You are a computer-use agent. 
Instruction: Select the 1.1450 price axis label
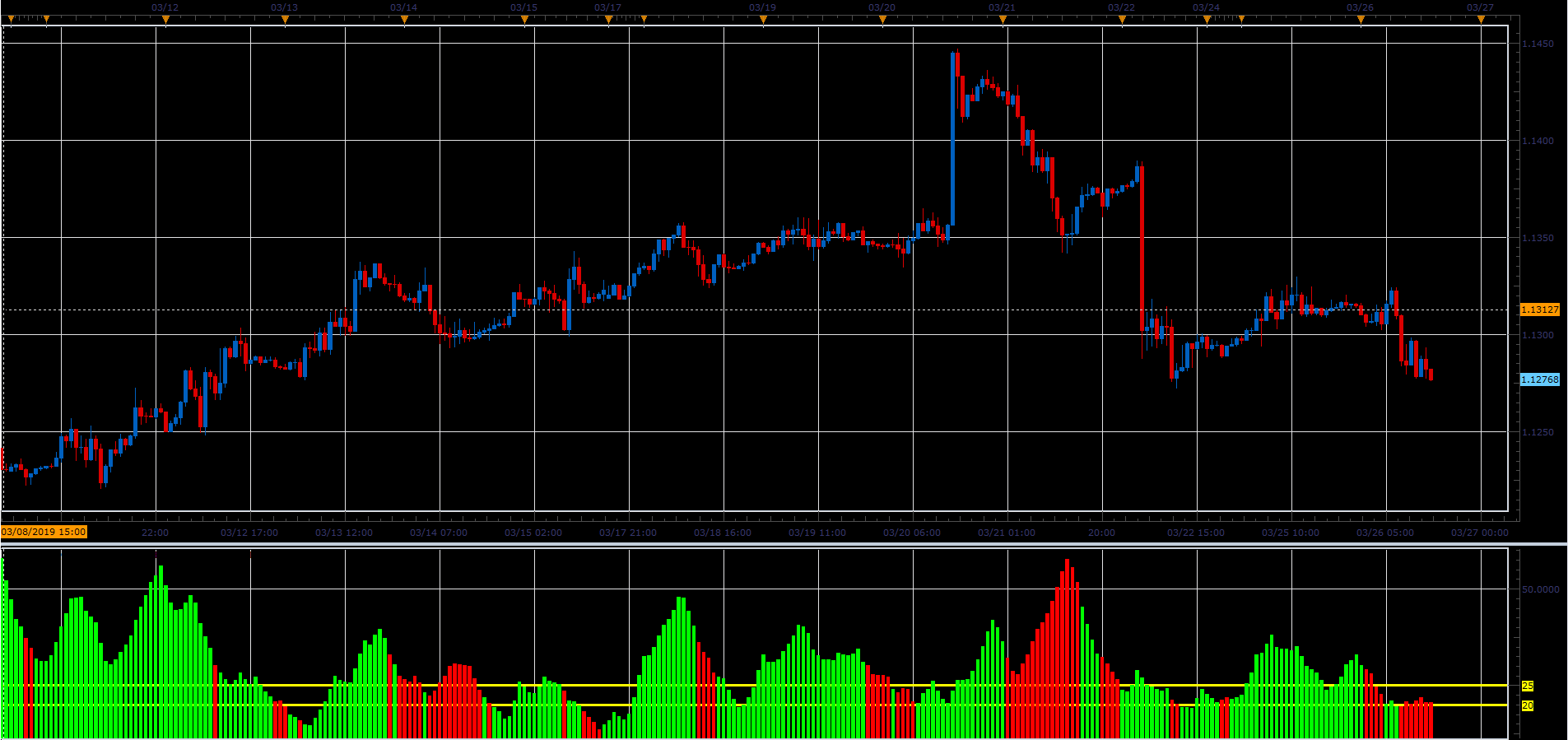1538,44
